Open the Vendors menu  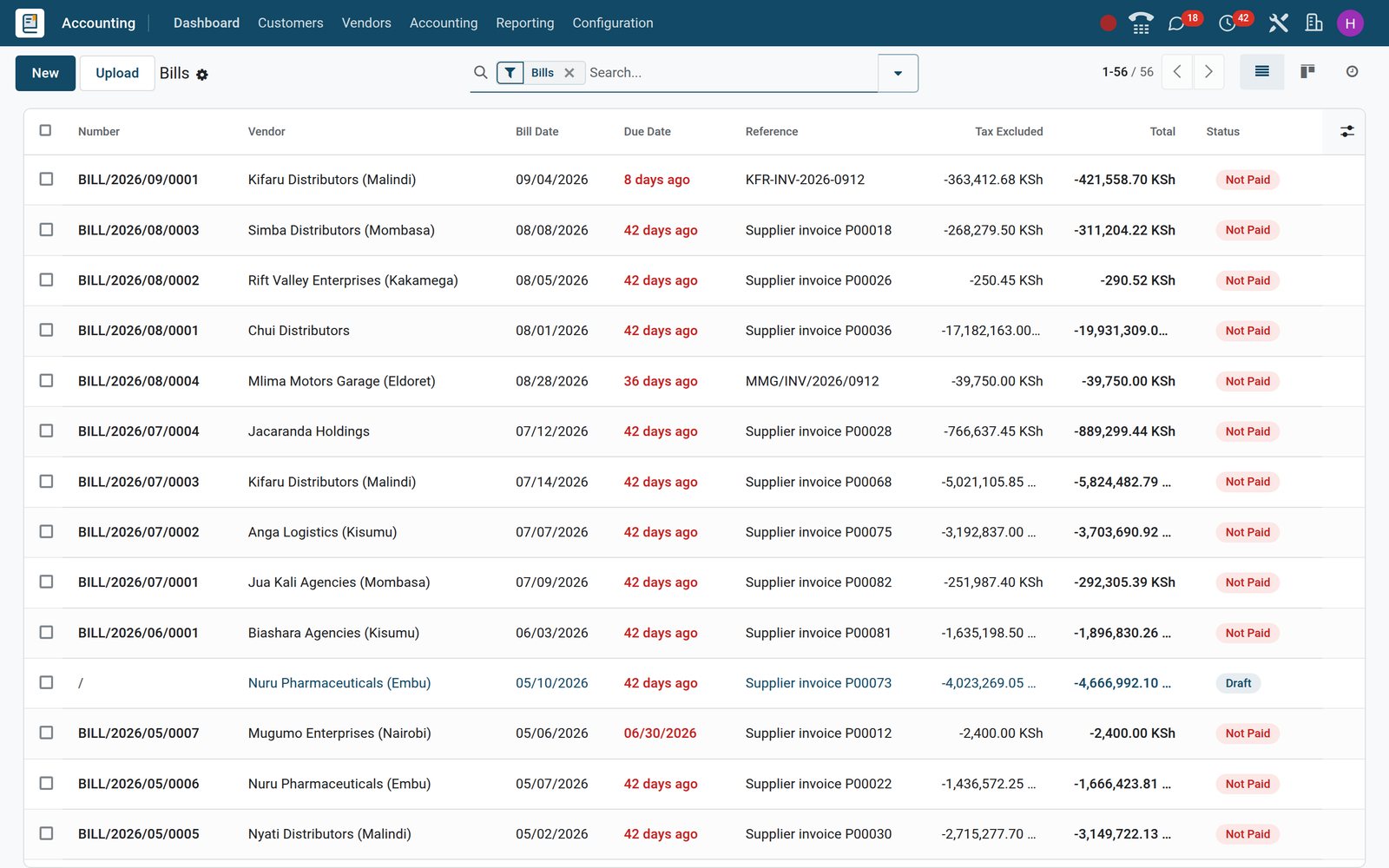pos(366,23)
